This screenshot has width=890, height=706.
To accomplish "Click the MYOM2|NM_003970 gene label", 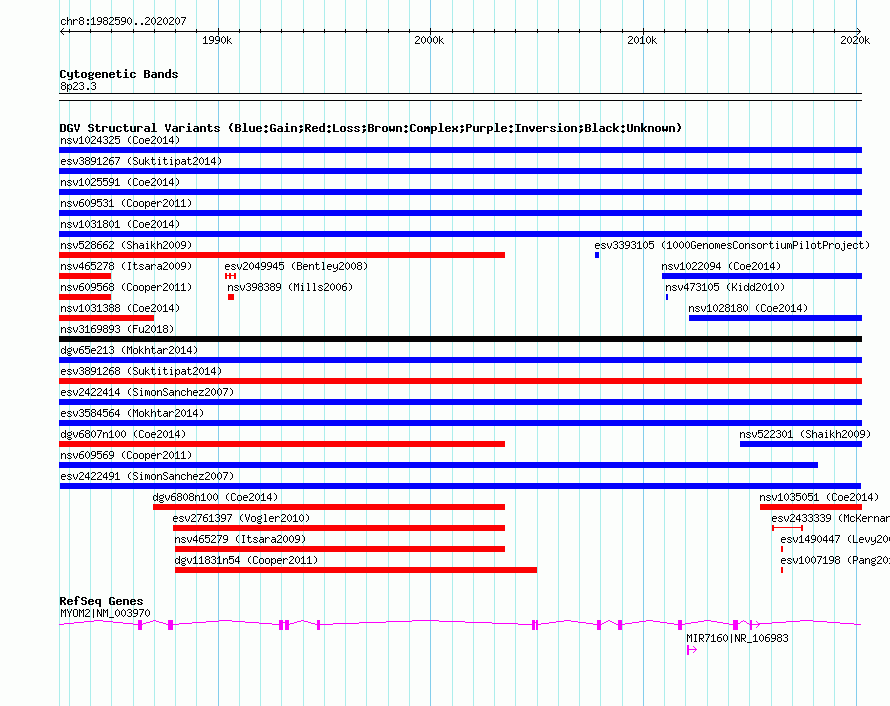I will (105, 613).
